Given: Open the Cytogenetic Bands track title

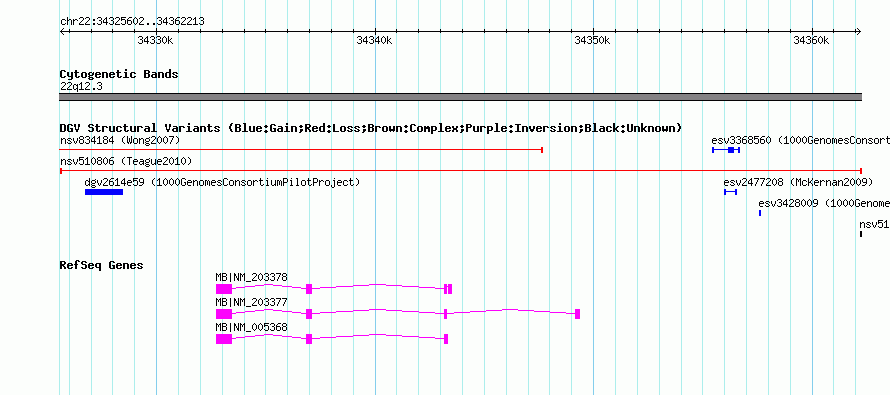Looking at the screenshot, I should [x=119, y=74].
